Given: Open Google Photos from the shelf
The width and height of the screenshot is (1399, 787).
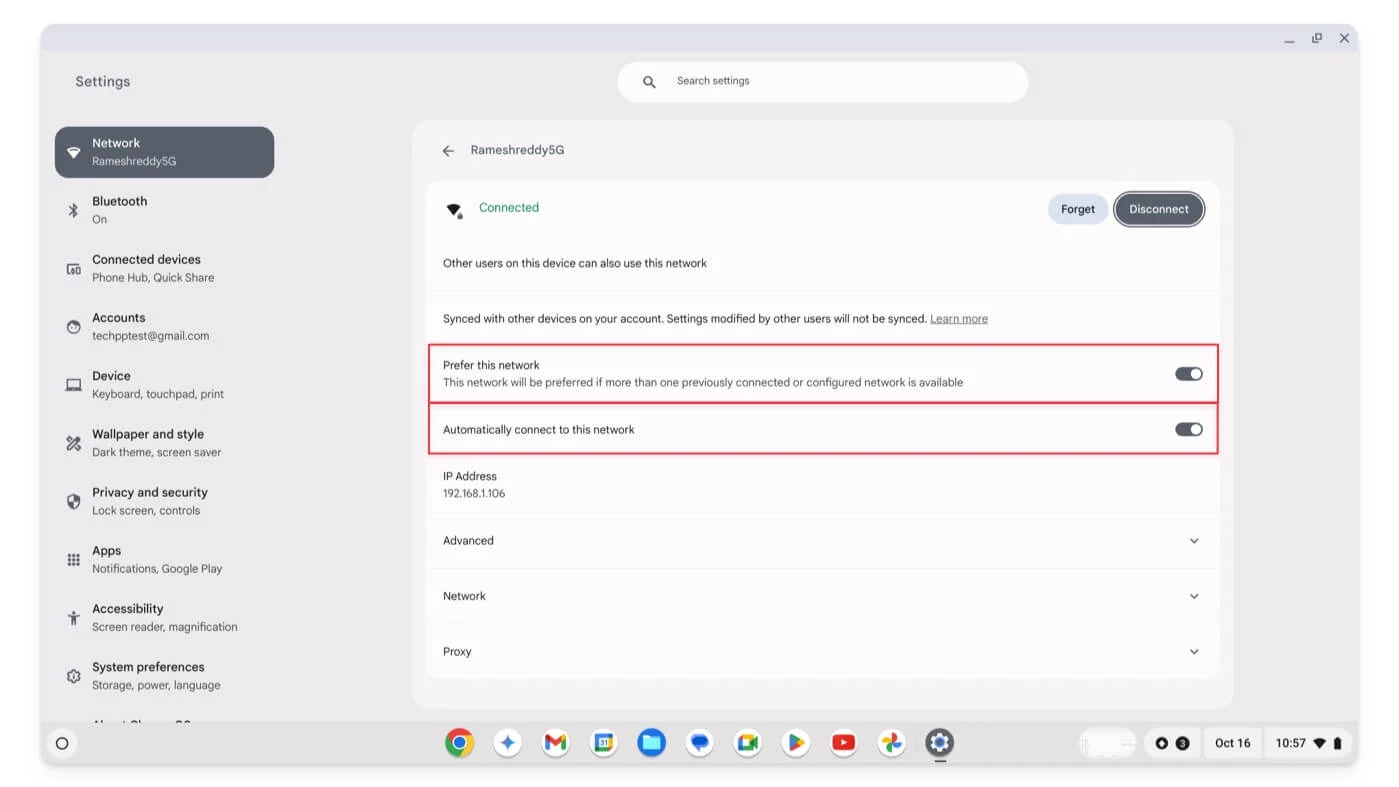Looking at the screenshot, I should coord(891,743).
